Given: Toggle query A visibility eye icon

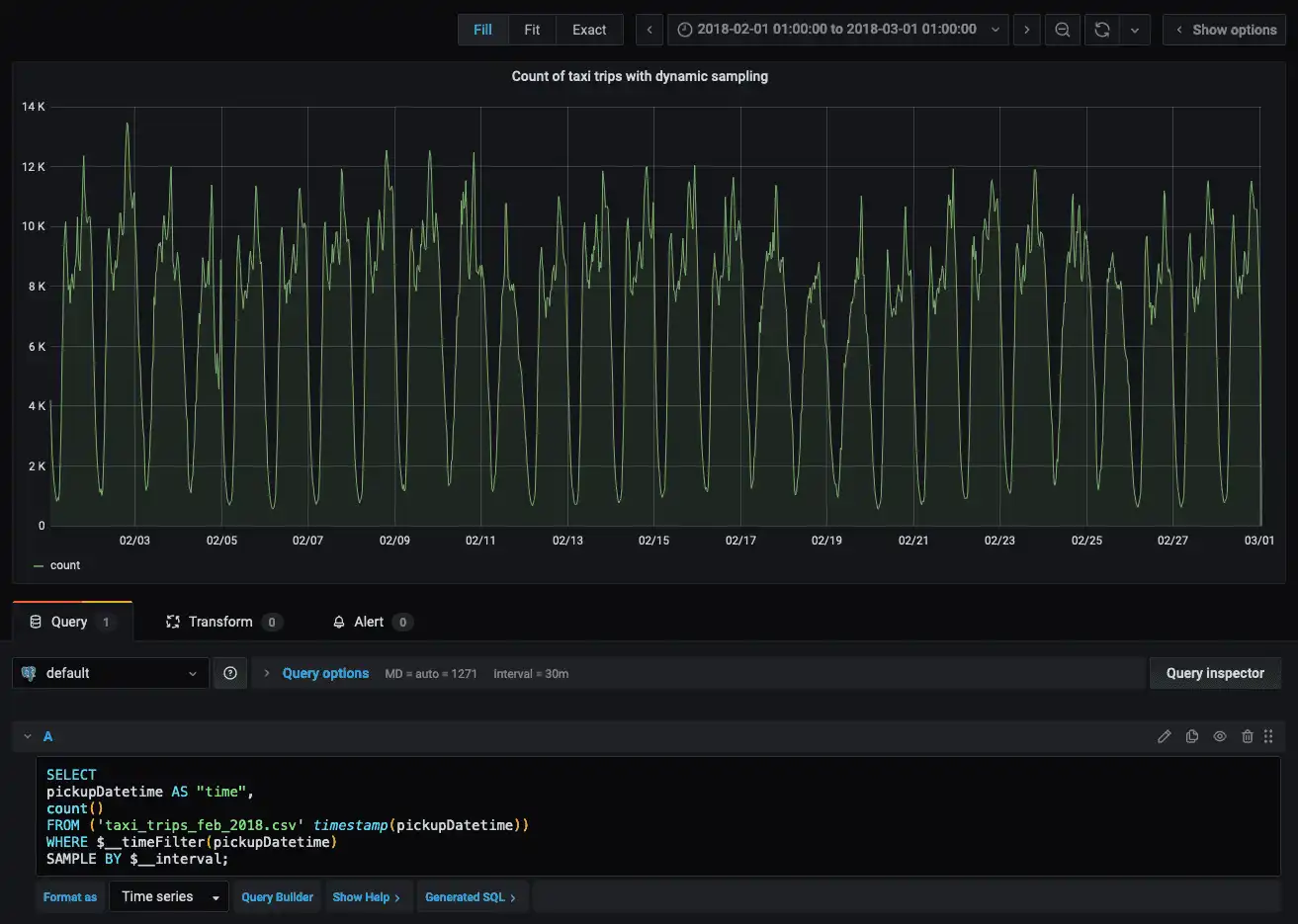Looking at the screenshot, I should [x=1220, y=736].
